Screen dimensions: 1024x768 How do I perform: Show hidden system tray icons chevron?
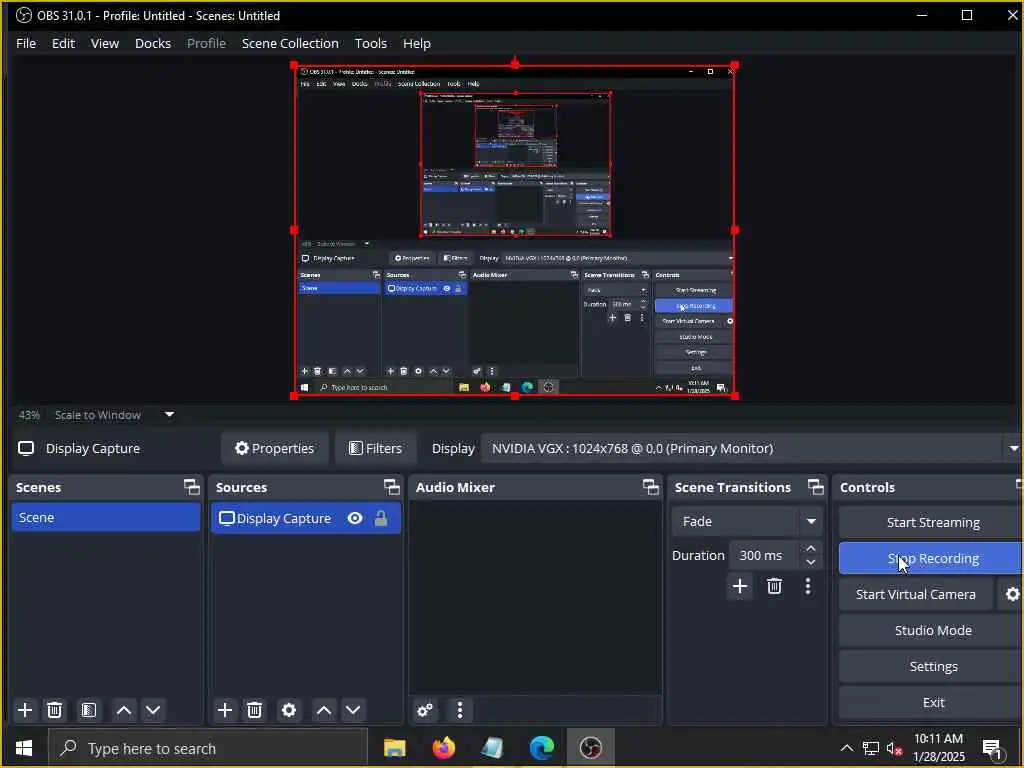[846, 748]
